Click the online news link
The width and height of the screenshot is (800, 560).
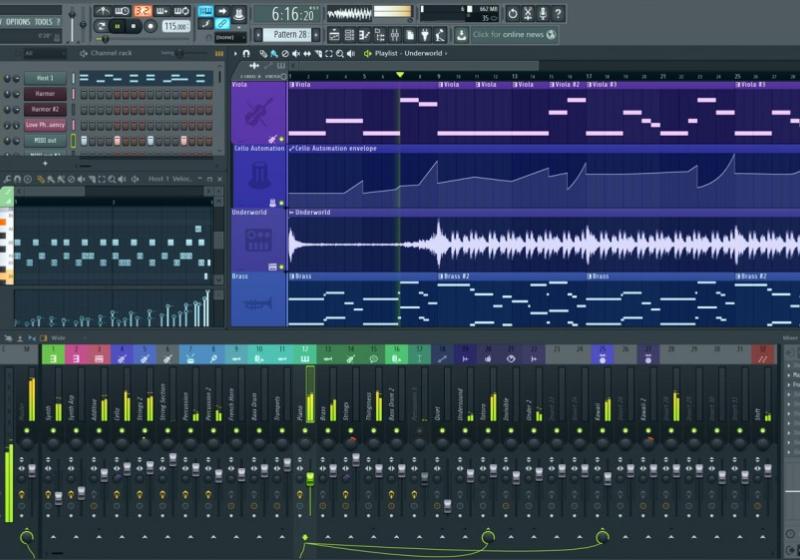515,34
